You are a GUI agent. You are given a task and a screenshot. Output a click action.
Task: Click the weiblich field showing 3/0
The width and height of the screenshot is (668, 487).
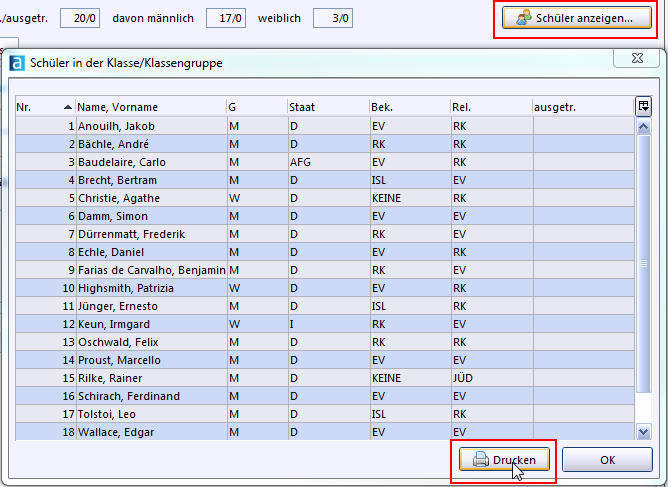pyautogui.click(x=333, y=18)
